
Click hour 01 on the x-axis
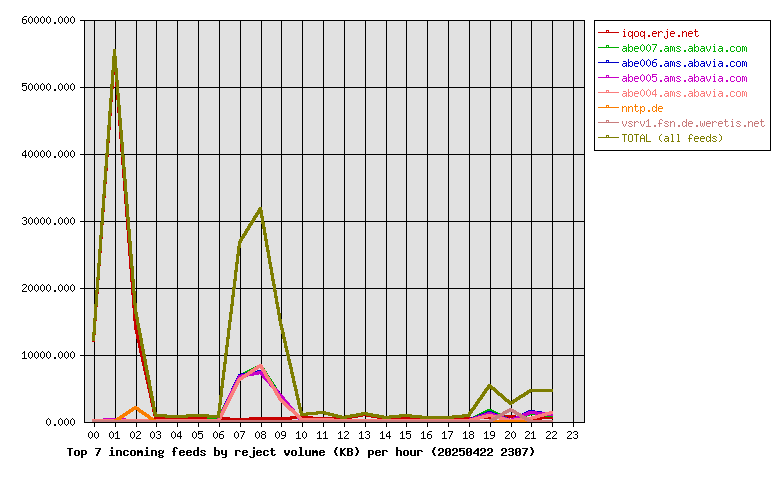[x=114, y=435]
